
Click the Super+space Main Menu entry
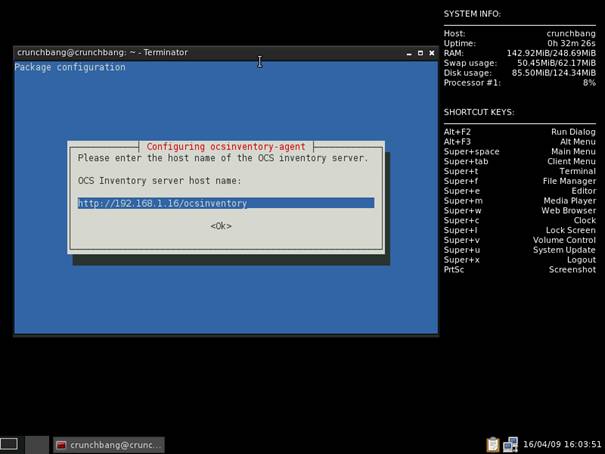519,152
